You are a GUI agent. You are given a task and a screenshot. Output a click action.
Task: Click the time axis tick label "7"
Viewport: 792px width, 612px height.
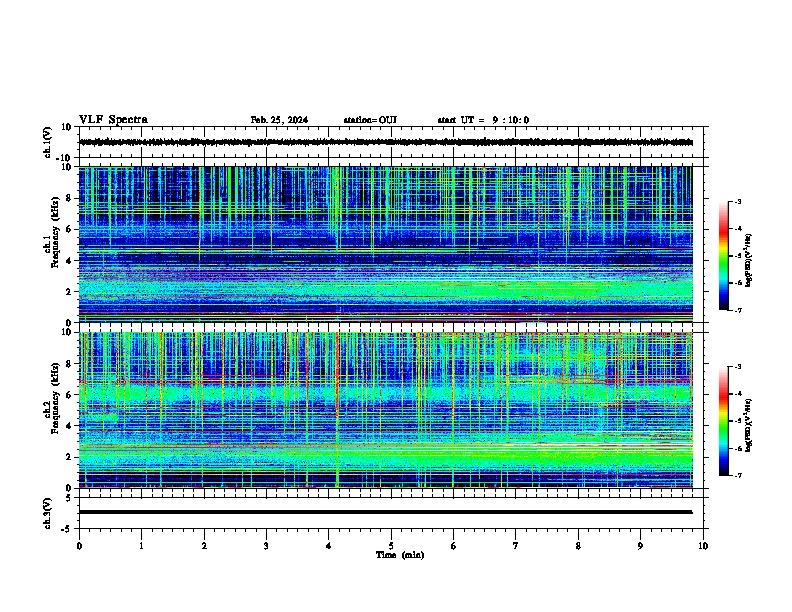click(516, 546)
